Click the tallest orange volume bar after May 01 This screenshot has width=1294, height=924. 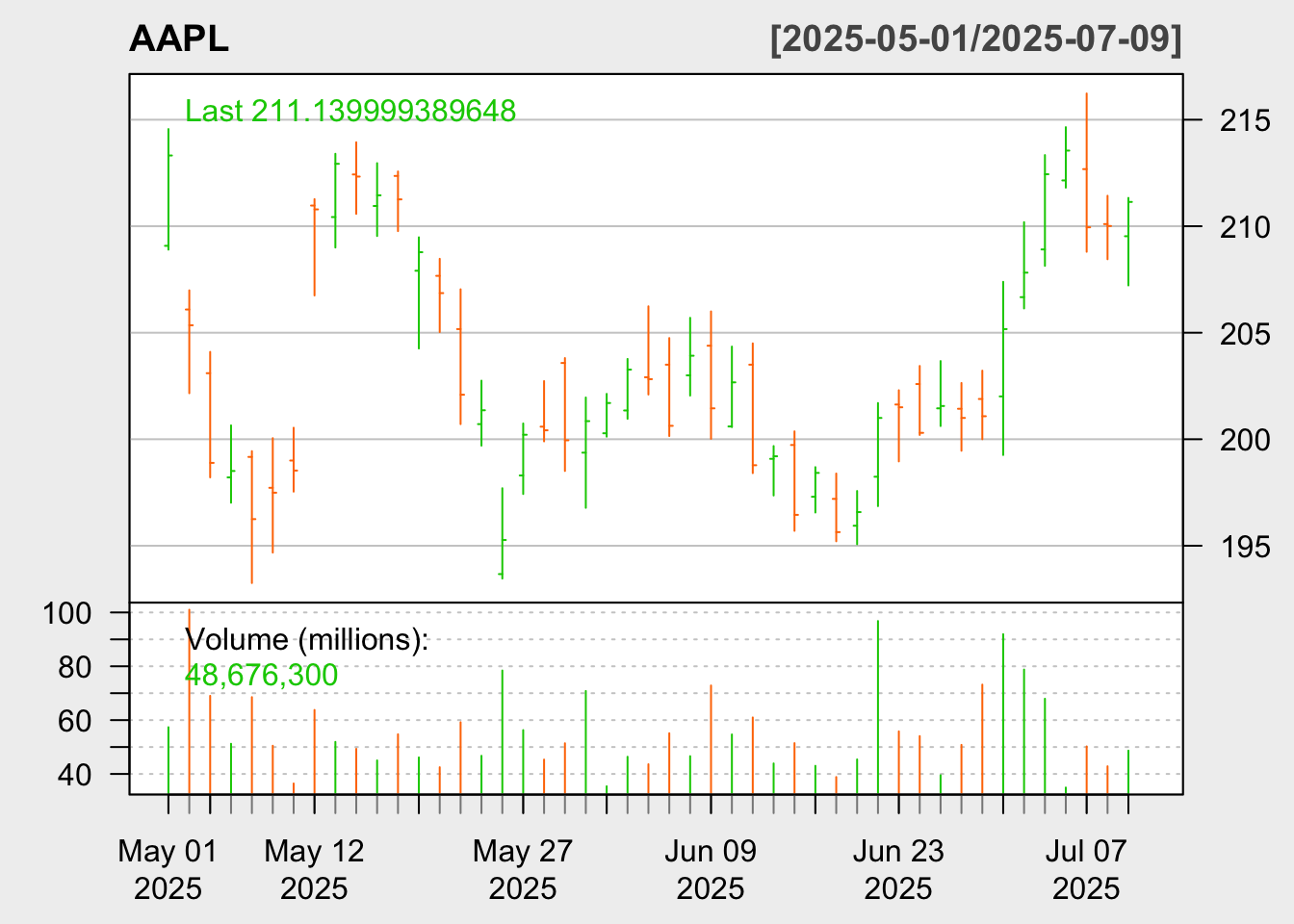[x=189, y=702]
